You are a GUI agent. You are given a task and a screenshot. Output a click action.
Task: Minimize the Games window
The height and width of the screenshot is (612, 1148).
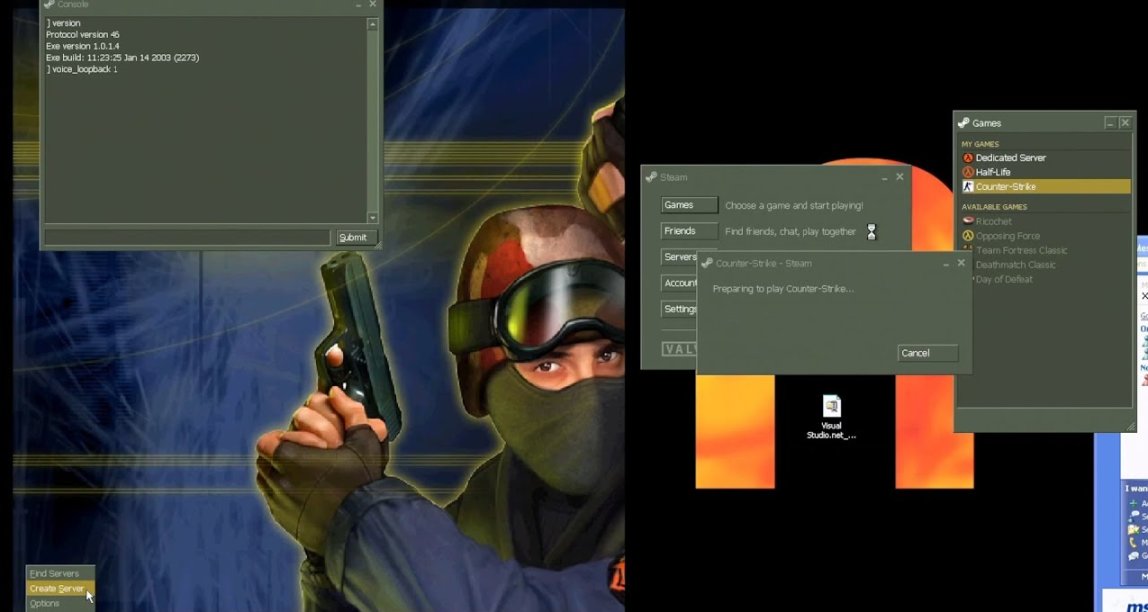(1111, 123)
